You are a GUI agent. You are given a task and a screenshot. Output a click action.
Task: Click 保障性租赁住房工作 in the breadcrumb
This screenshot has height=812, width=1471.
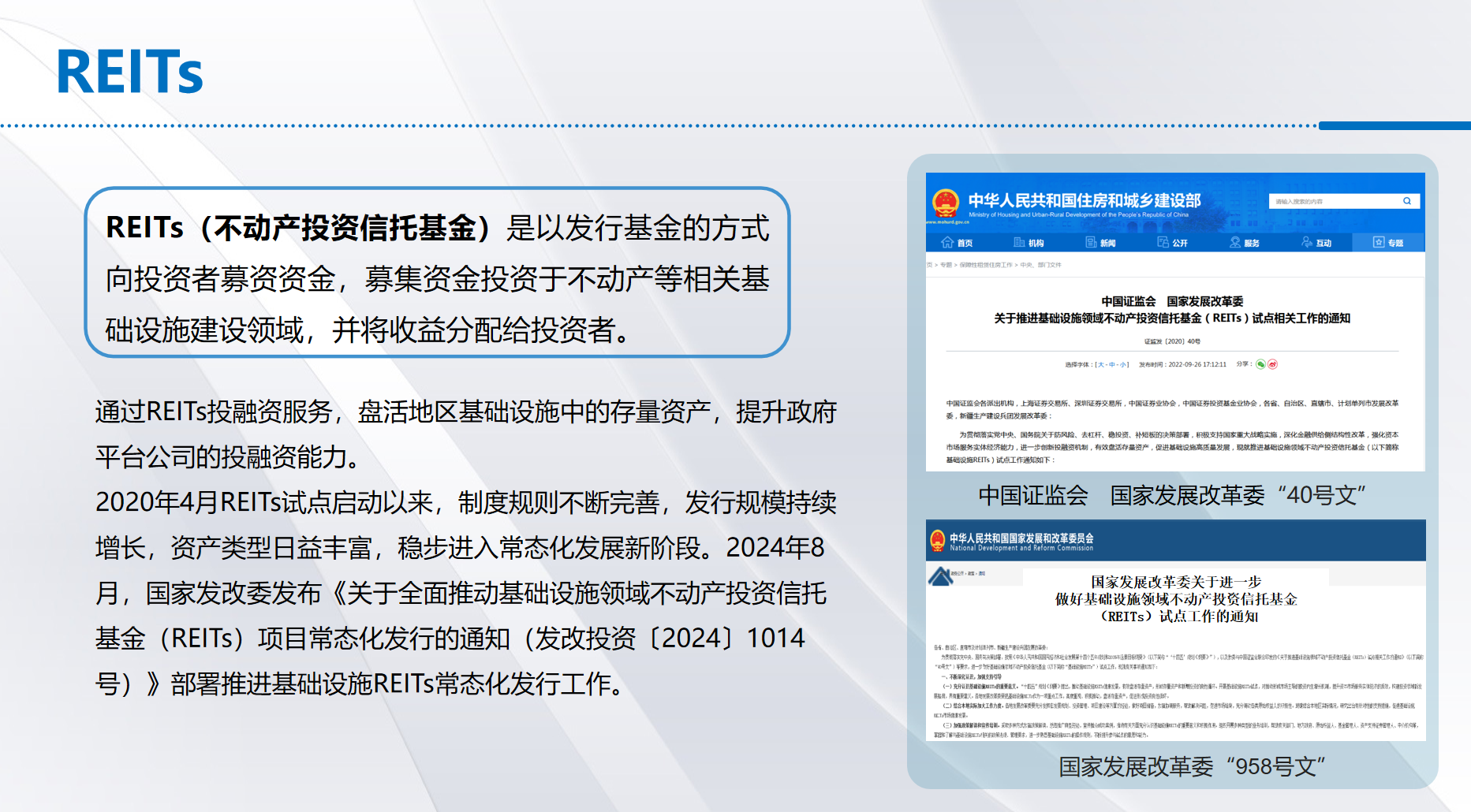(985, 265)
